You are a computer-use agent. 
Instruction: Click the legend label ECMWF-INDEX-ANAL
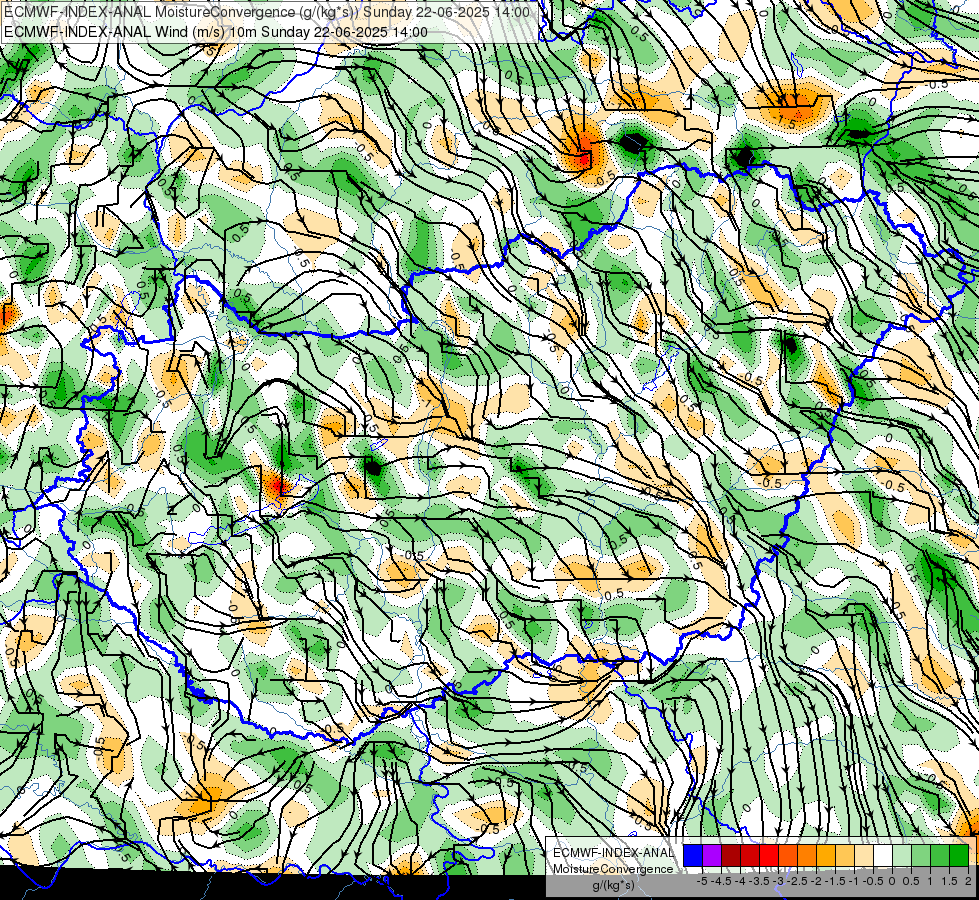613,853
